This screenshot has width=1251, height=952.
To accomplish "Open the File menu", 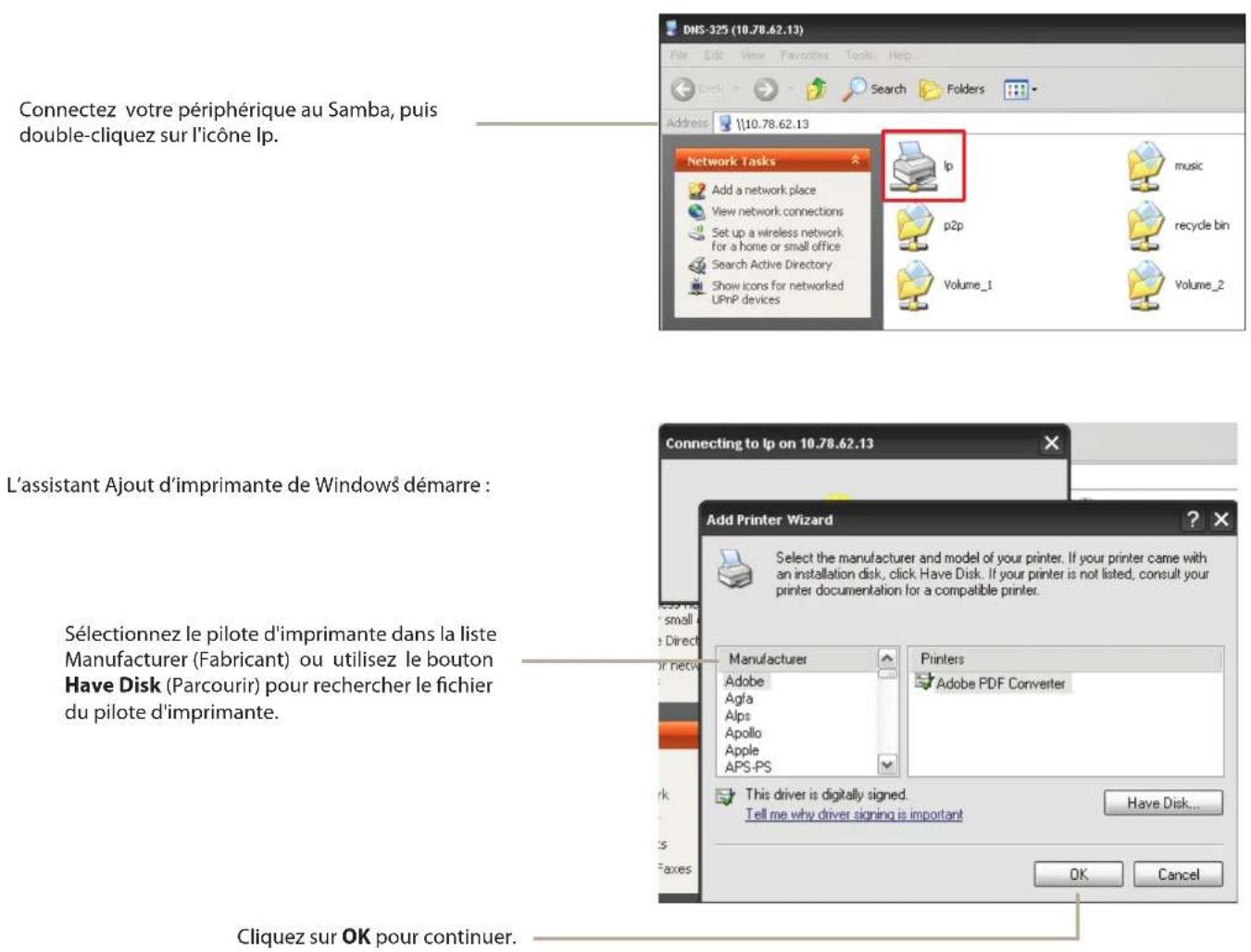I will (679, 56).
